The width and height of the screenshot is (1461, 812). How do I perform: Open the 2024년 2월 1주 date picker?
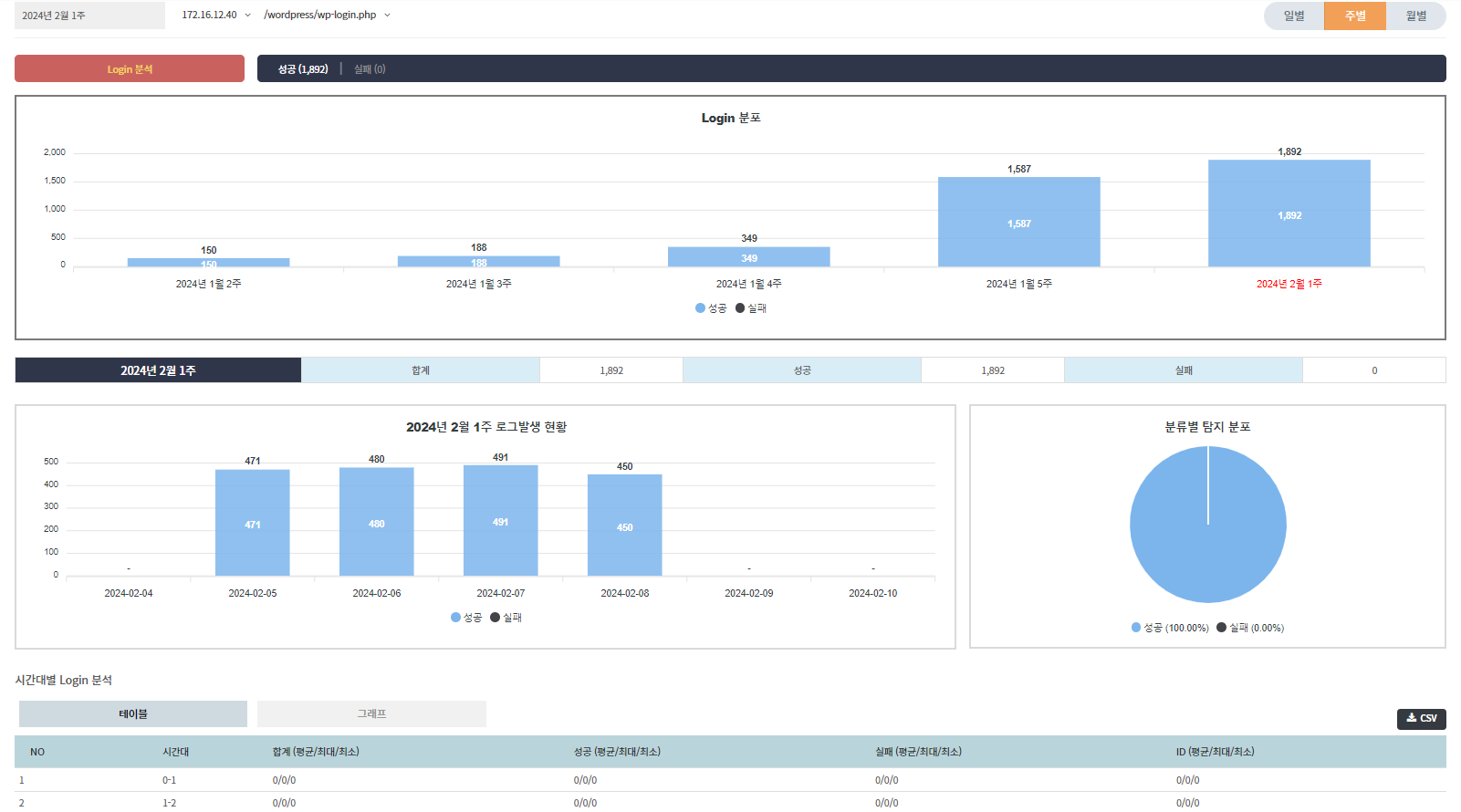[89, 16]
